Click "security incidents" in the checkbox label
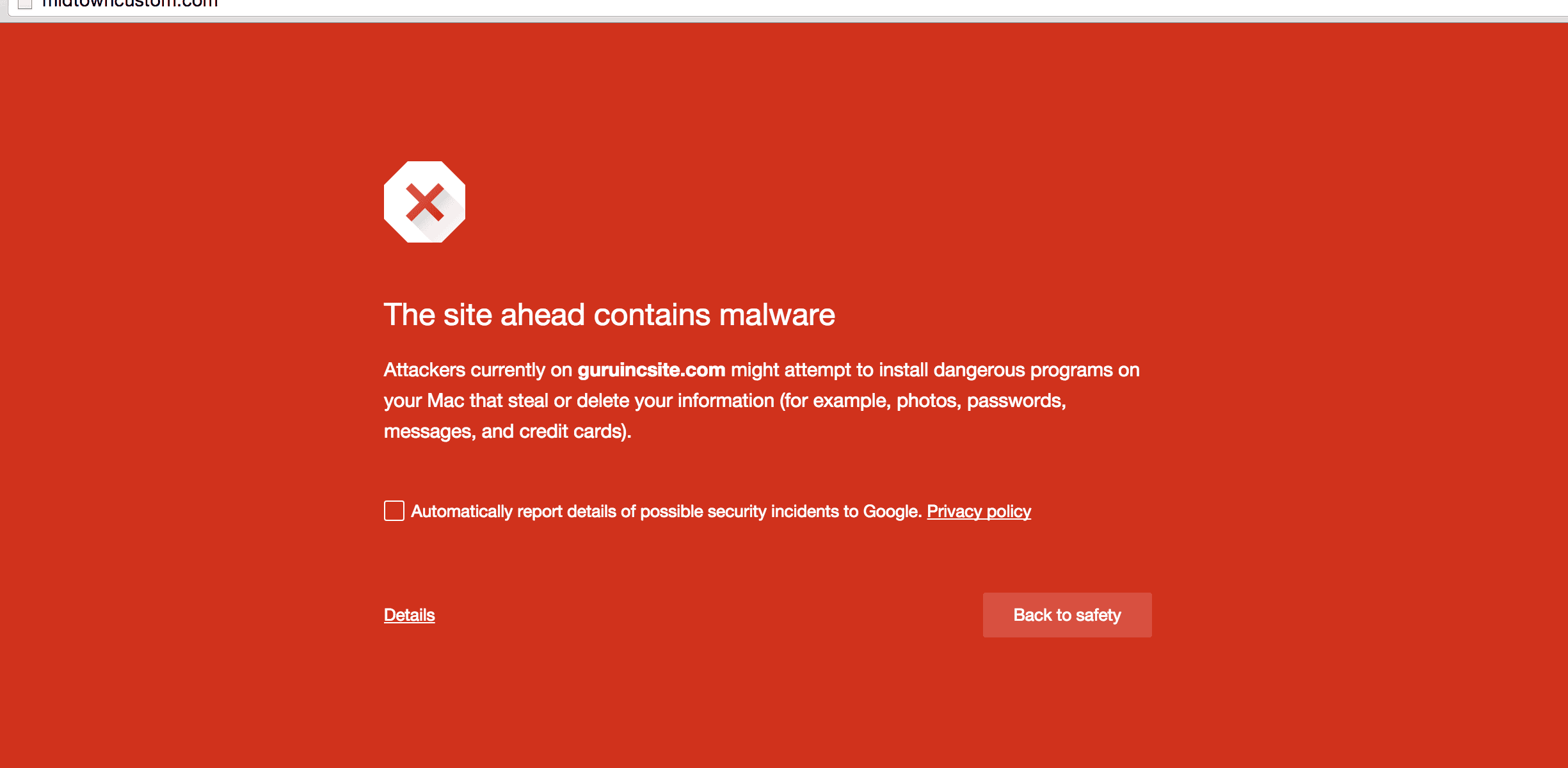The width and height of the screenshot is (1568, 768). (x=774, y=511)
